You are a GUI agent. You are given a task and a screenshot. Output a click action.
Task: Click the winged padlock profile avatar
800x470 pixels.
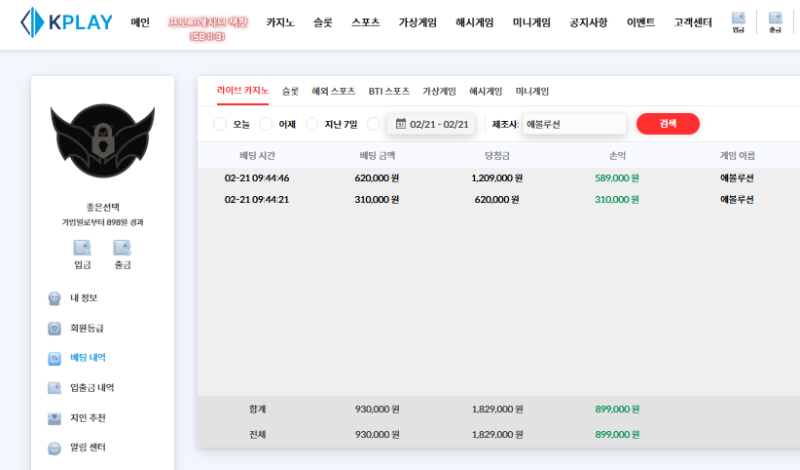103,140
